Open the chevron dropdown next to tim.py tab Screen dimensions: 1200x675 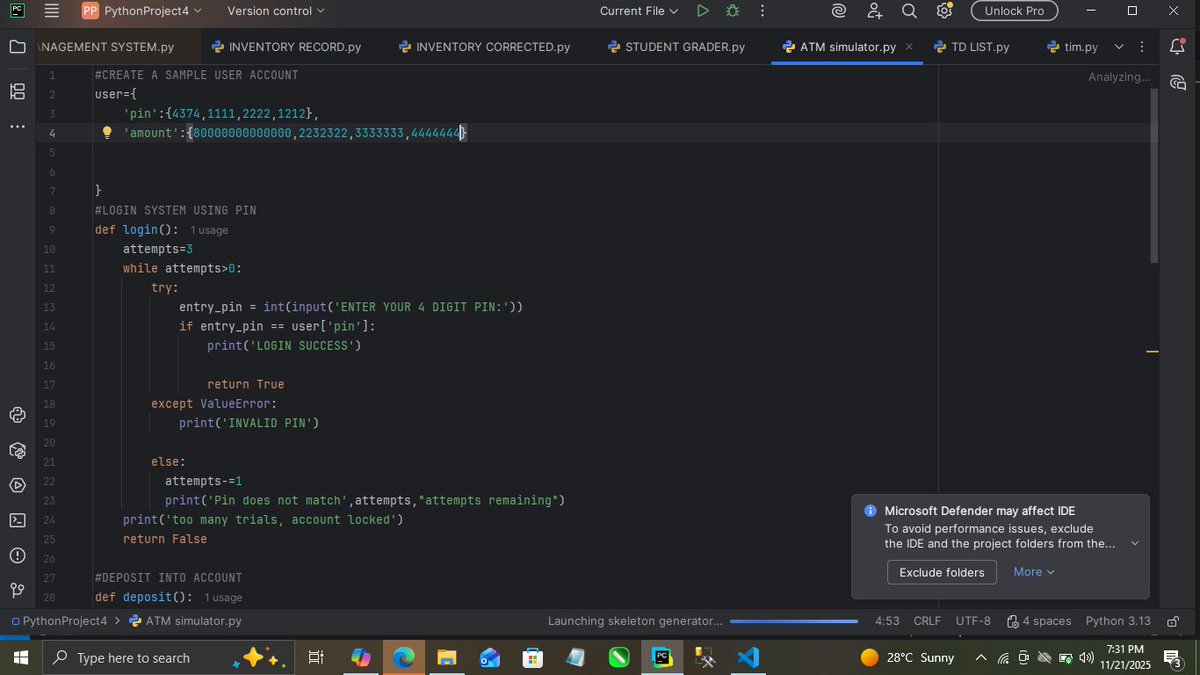point(1118,46)
